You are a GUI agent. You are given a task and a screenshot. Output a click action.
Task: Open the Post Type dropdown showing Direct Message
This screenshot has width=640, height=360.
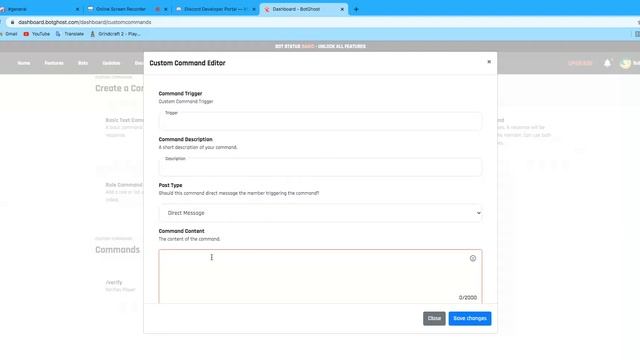tap(320, 213)
